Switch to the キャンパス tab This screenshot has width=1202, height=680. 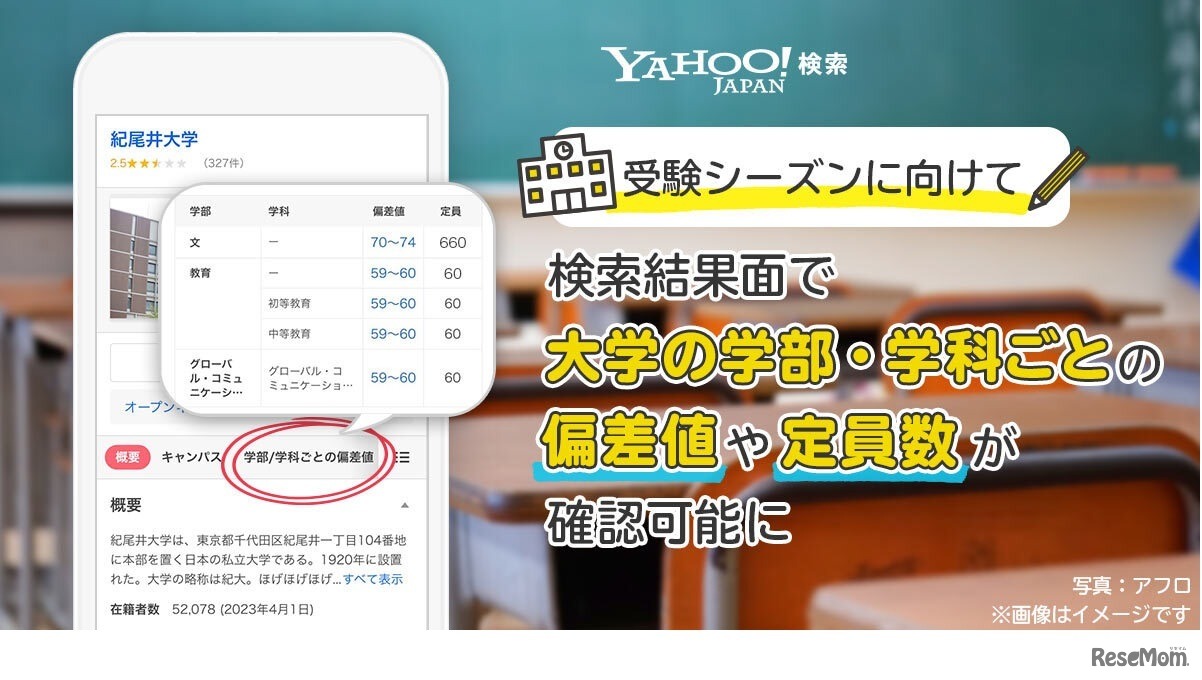coord(190,455)
